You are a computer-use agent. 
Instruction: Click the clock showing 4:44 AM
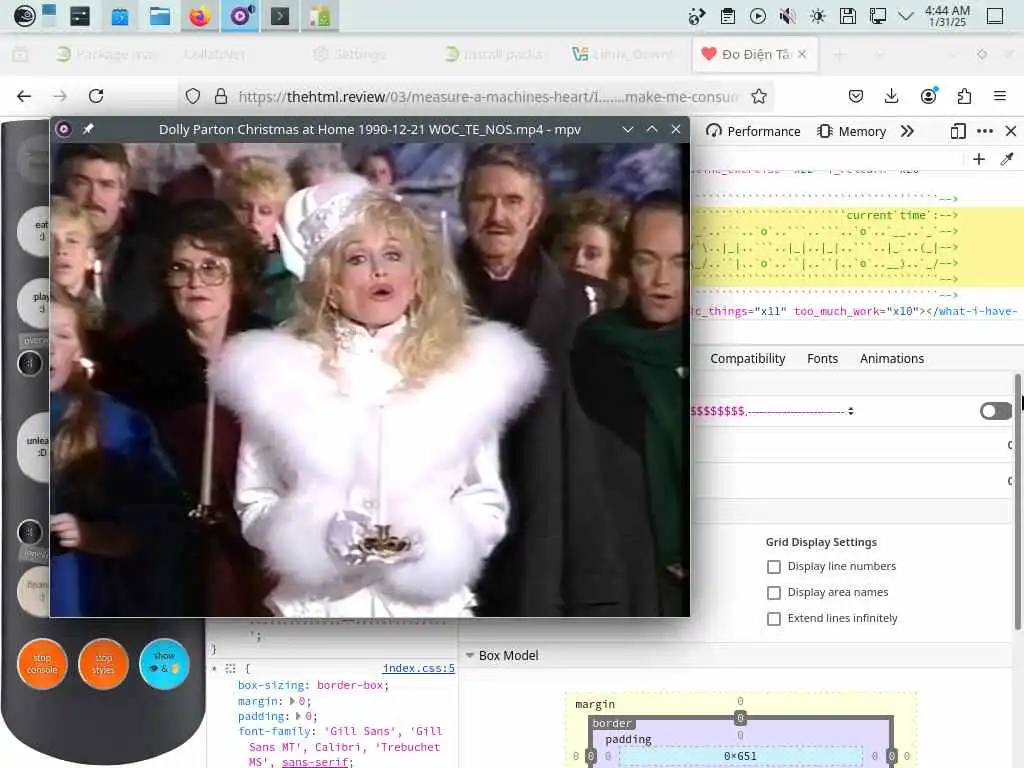tap(947, 16)
